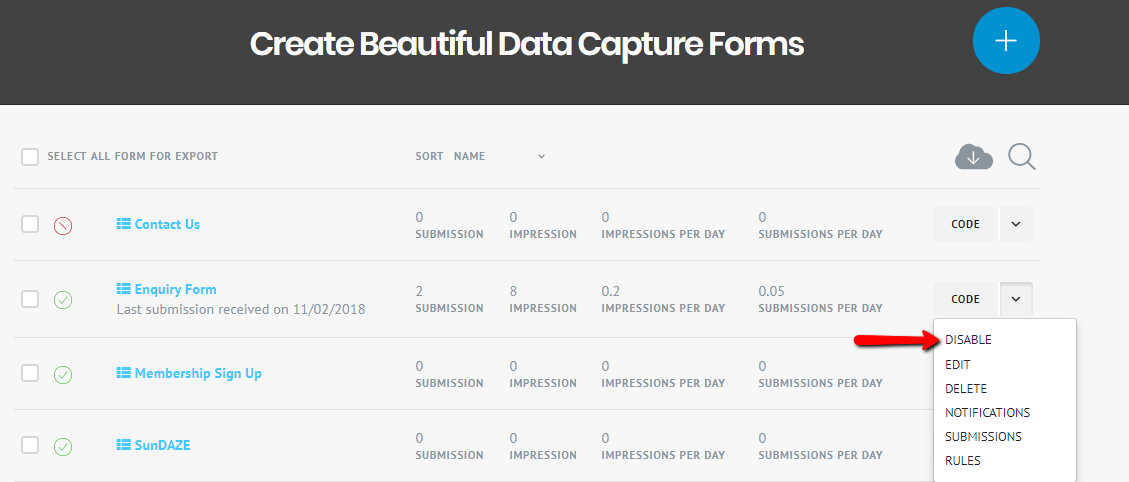Image resolution: width=1129 pixels, height=482 pixels.
Task: Click the blue add new form button
Action: pyautogui.click(x=1006, y=40)
